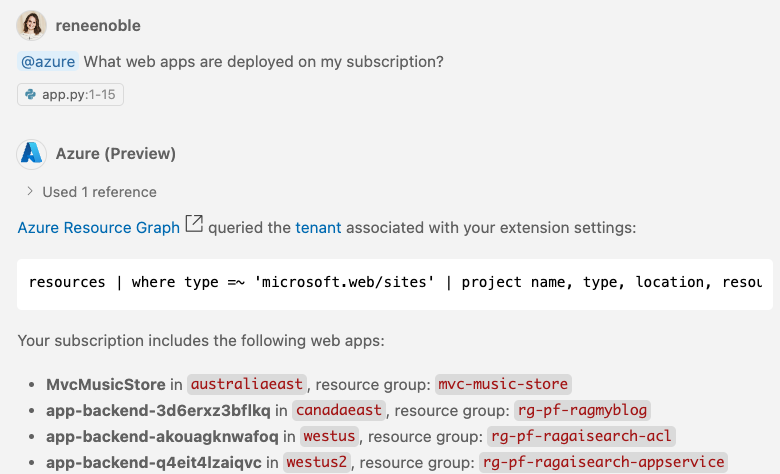Click the resources query code block

[395, 282]
